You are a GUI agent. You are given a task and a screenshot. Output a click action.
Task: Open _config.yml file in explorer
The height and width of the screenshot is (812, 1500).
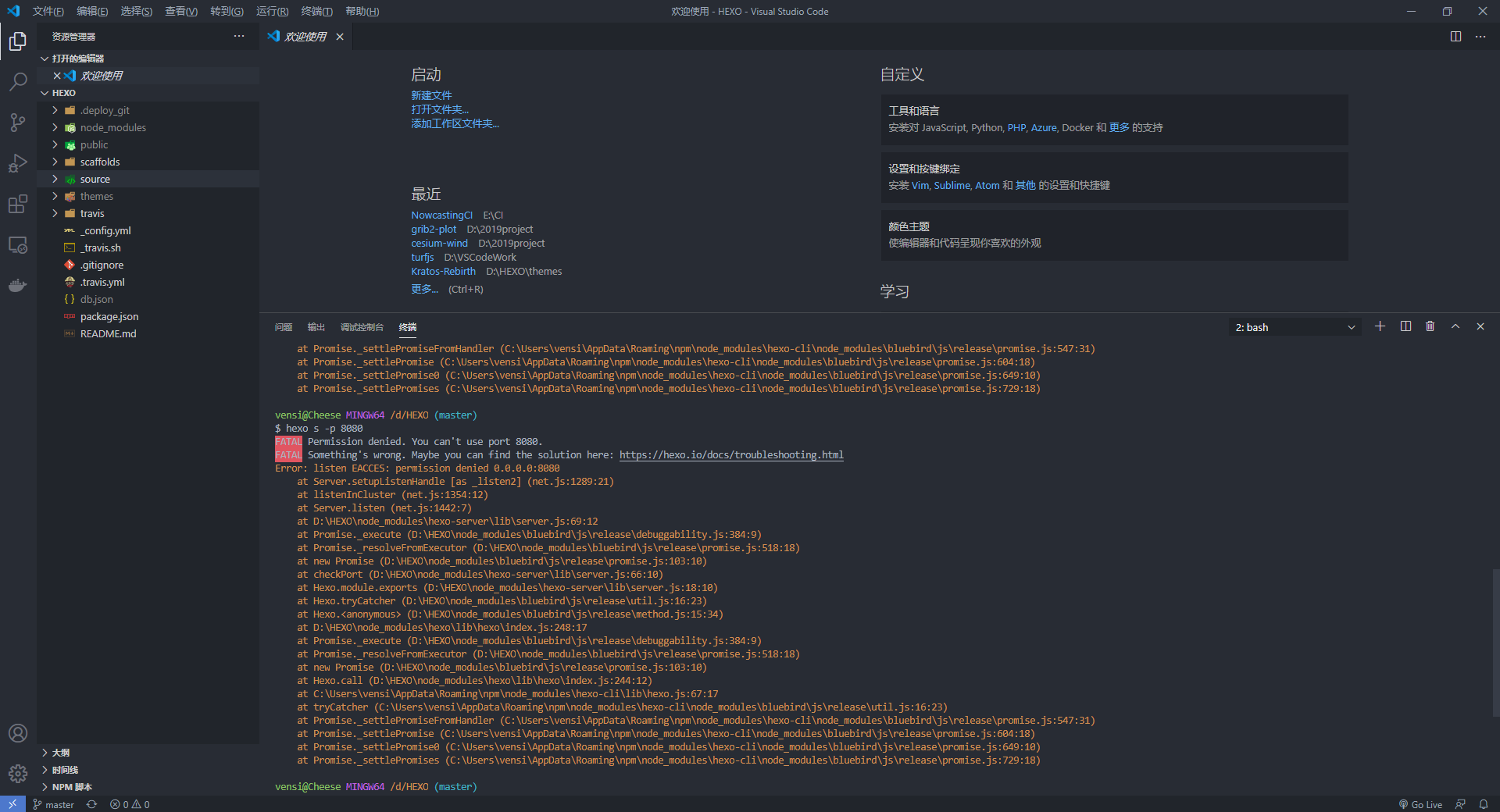148,230
